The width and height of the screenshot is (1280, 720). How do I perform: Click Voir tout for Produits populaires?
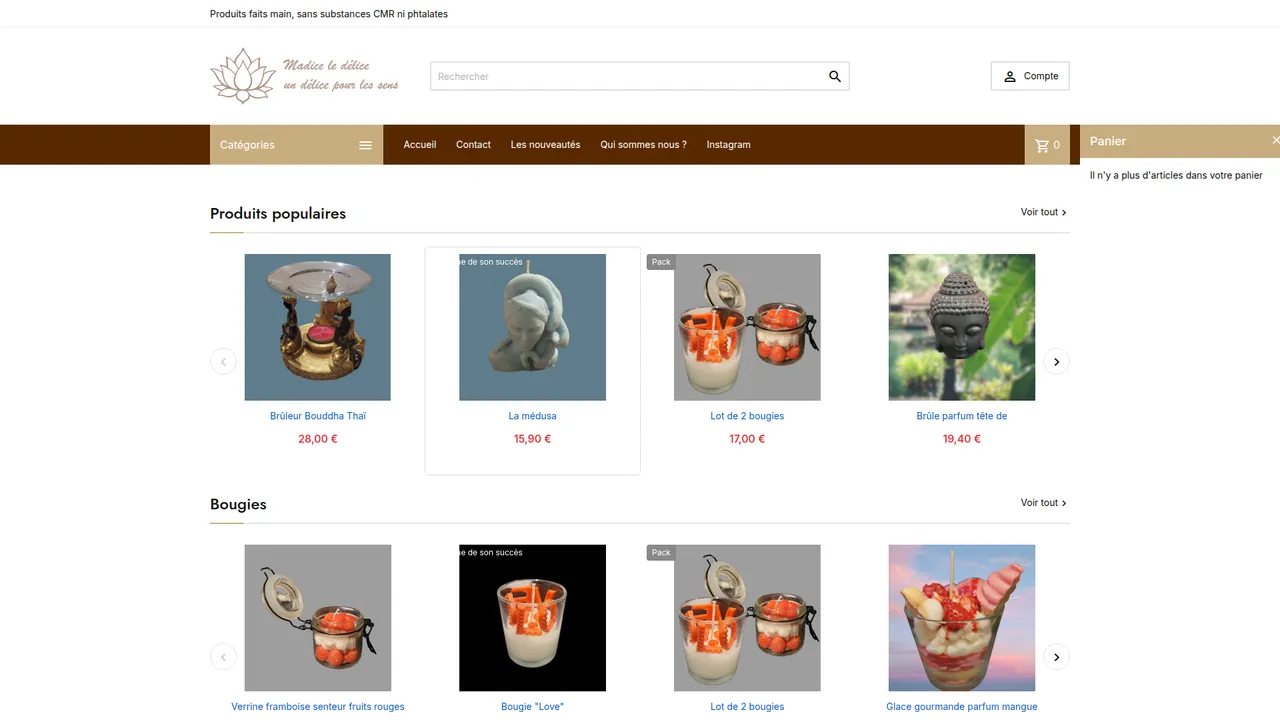1044,212
